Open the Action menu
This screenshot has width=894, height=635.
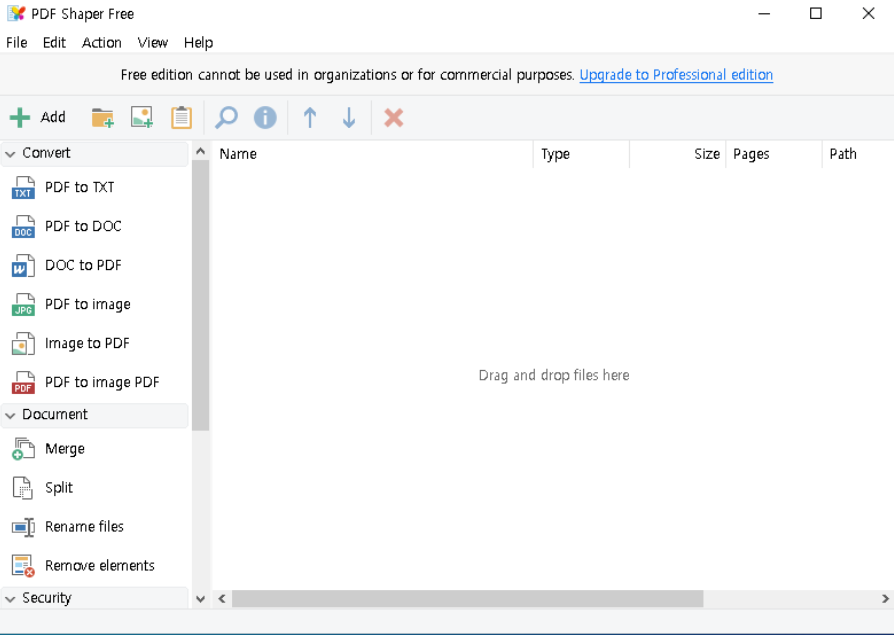(101, 43)
